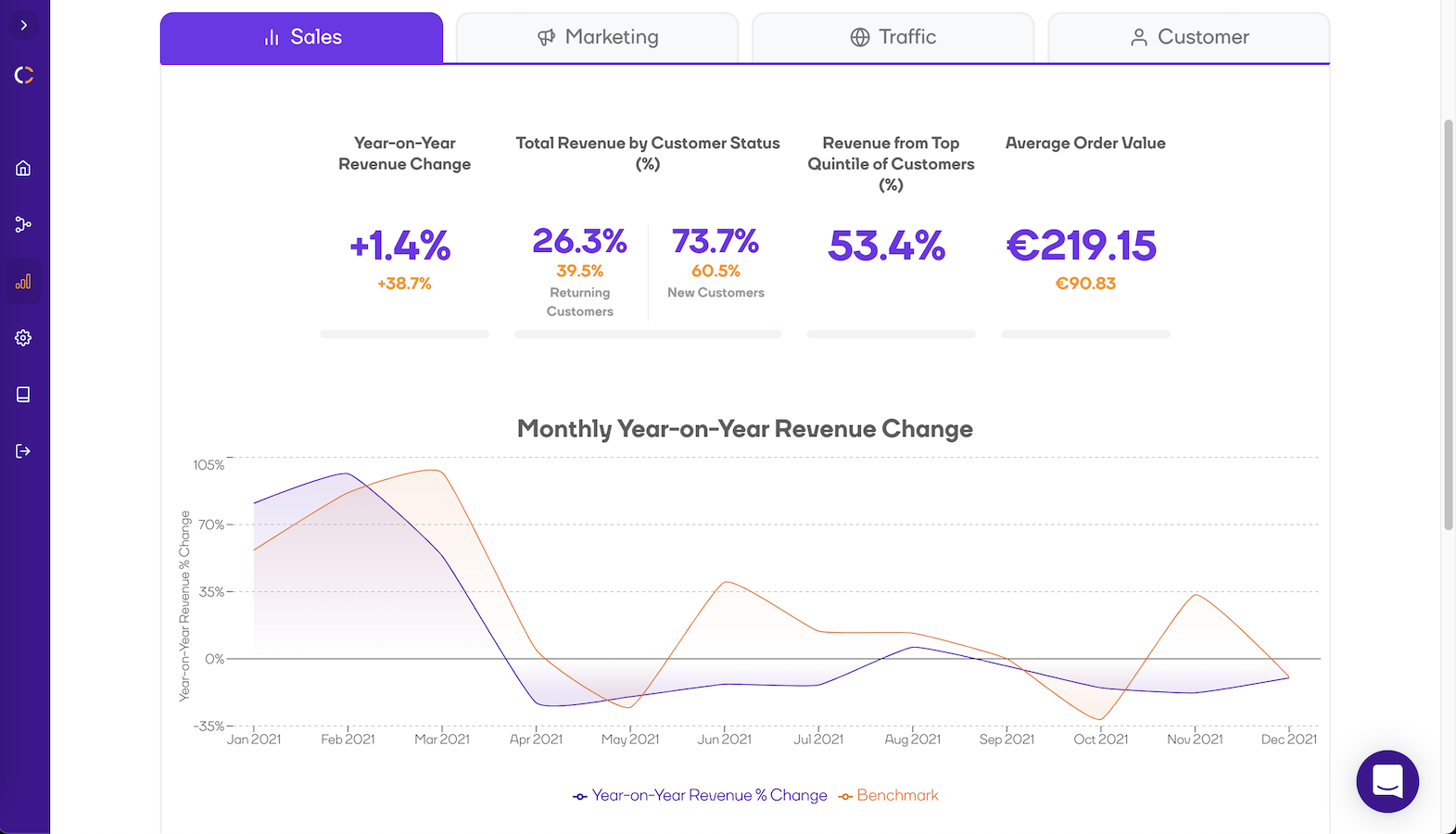Switch to the Traffic tab
Viewport: 1456px width, 834px height.
893,37
